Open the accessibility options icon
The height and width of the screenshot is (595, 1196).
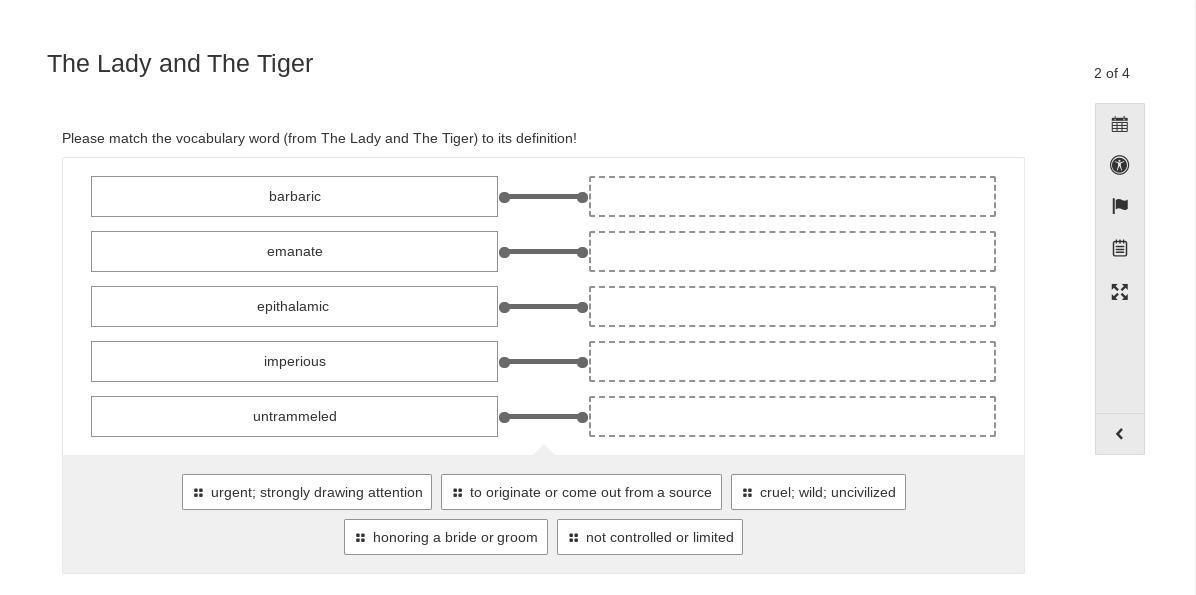[x=1119, y=165]
